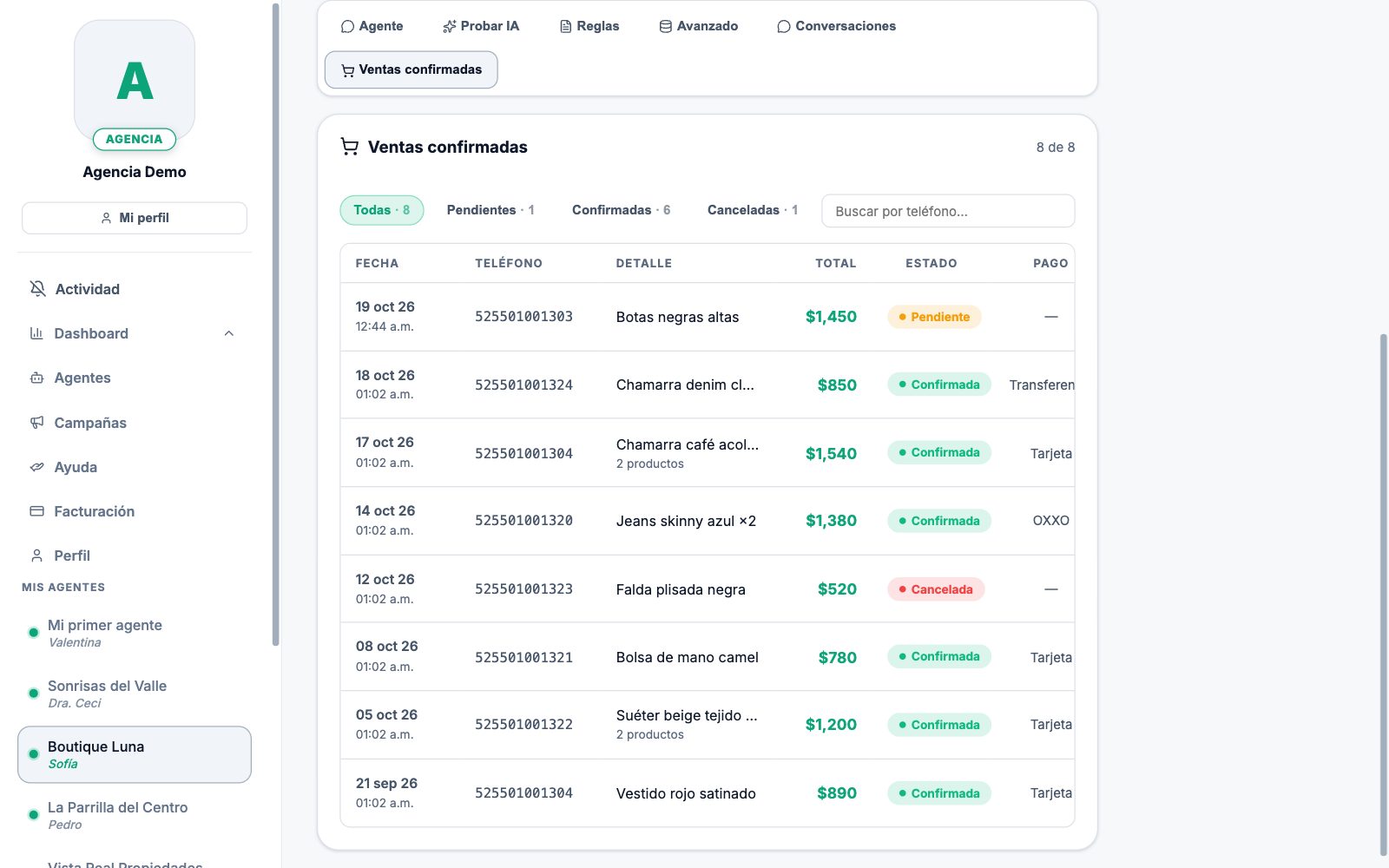Click the Probar IA sparkle icon
The height and width of the screenshot is (868, 1389).
pyautogui.click(x=449, y=27)
